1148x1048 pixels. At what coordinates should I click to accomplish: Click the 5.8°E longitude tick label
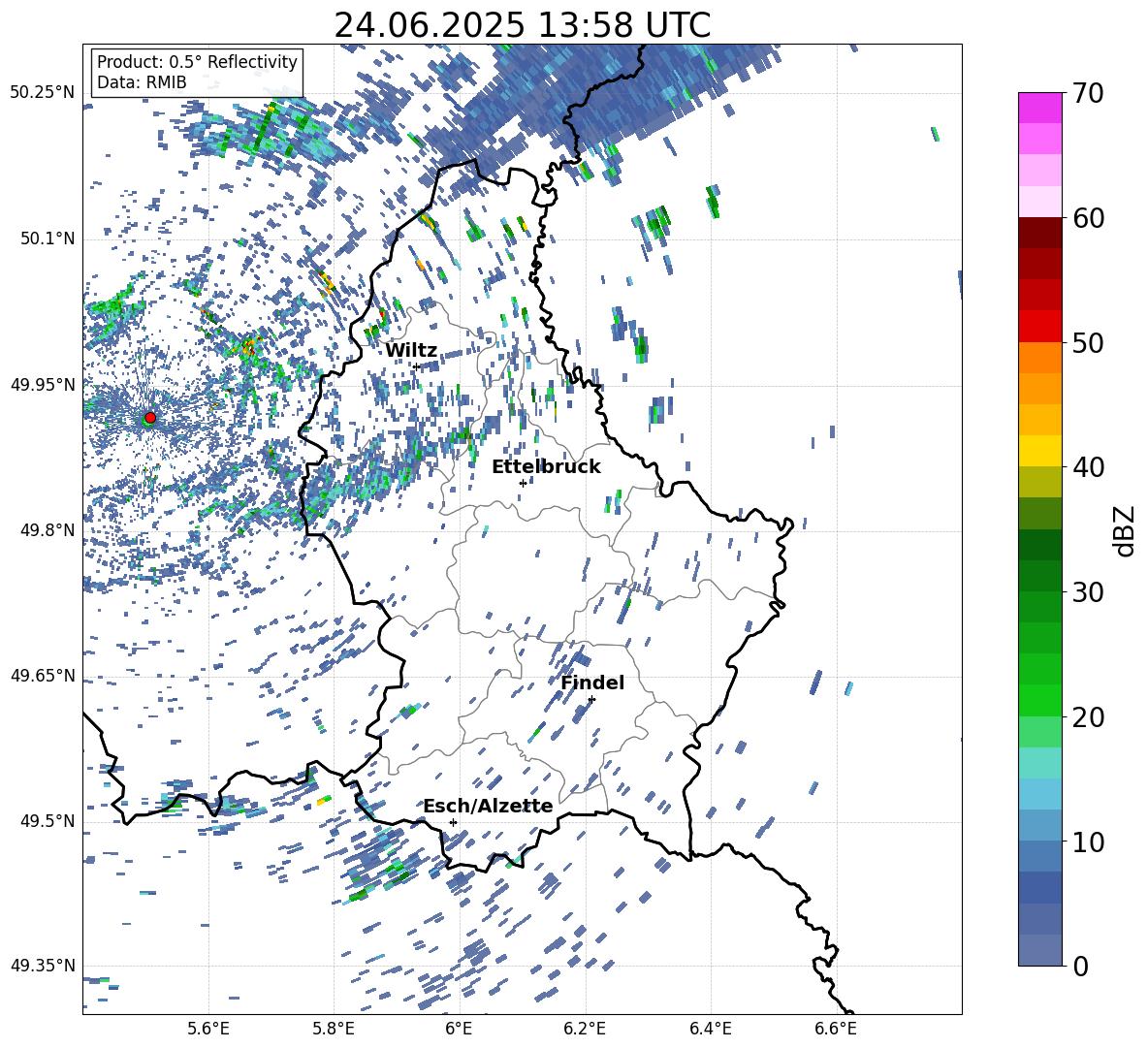coord(334,1029)
